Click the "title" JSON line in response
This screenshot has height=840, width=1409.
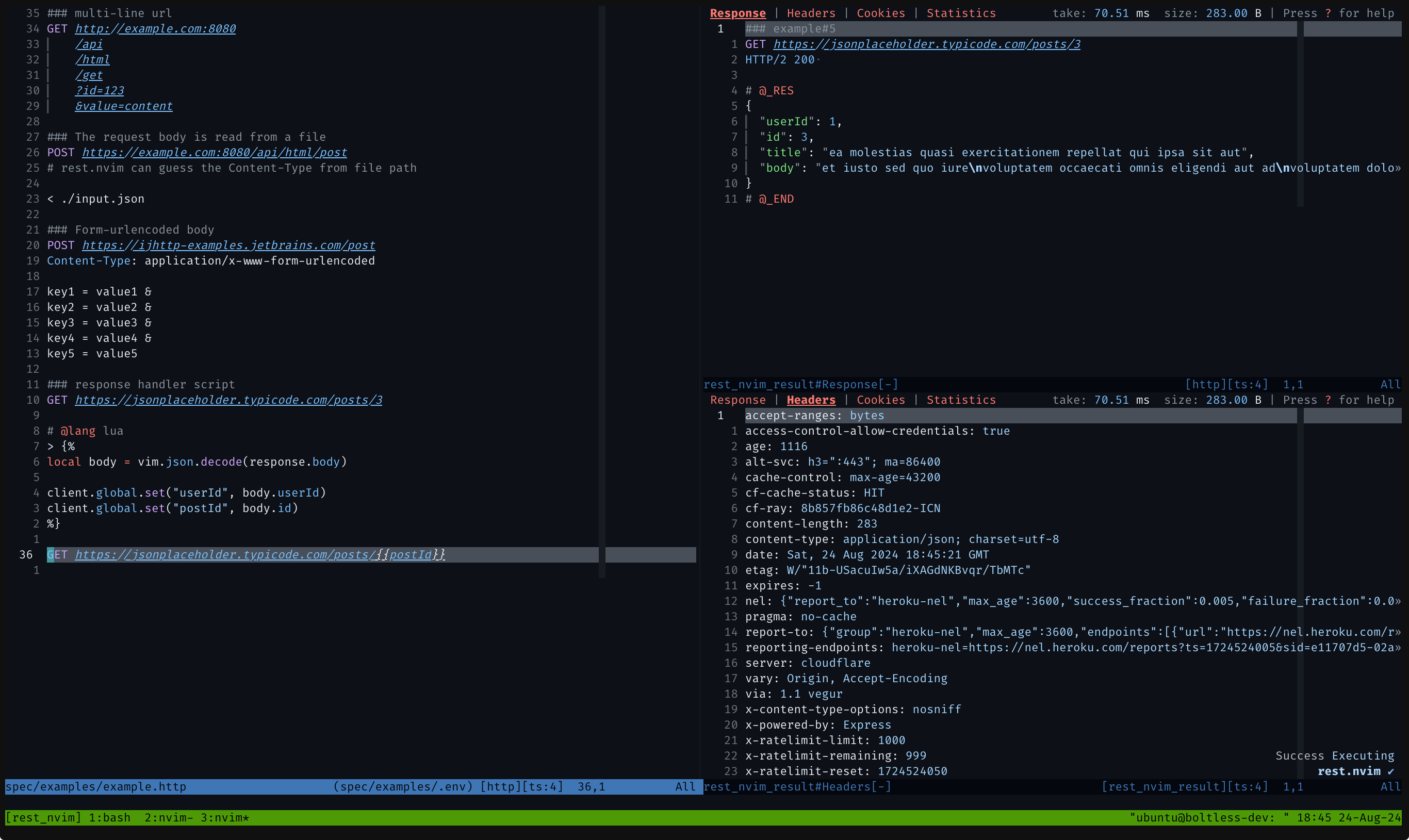1007,152
